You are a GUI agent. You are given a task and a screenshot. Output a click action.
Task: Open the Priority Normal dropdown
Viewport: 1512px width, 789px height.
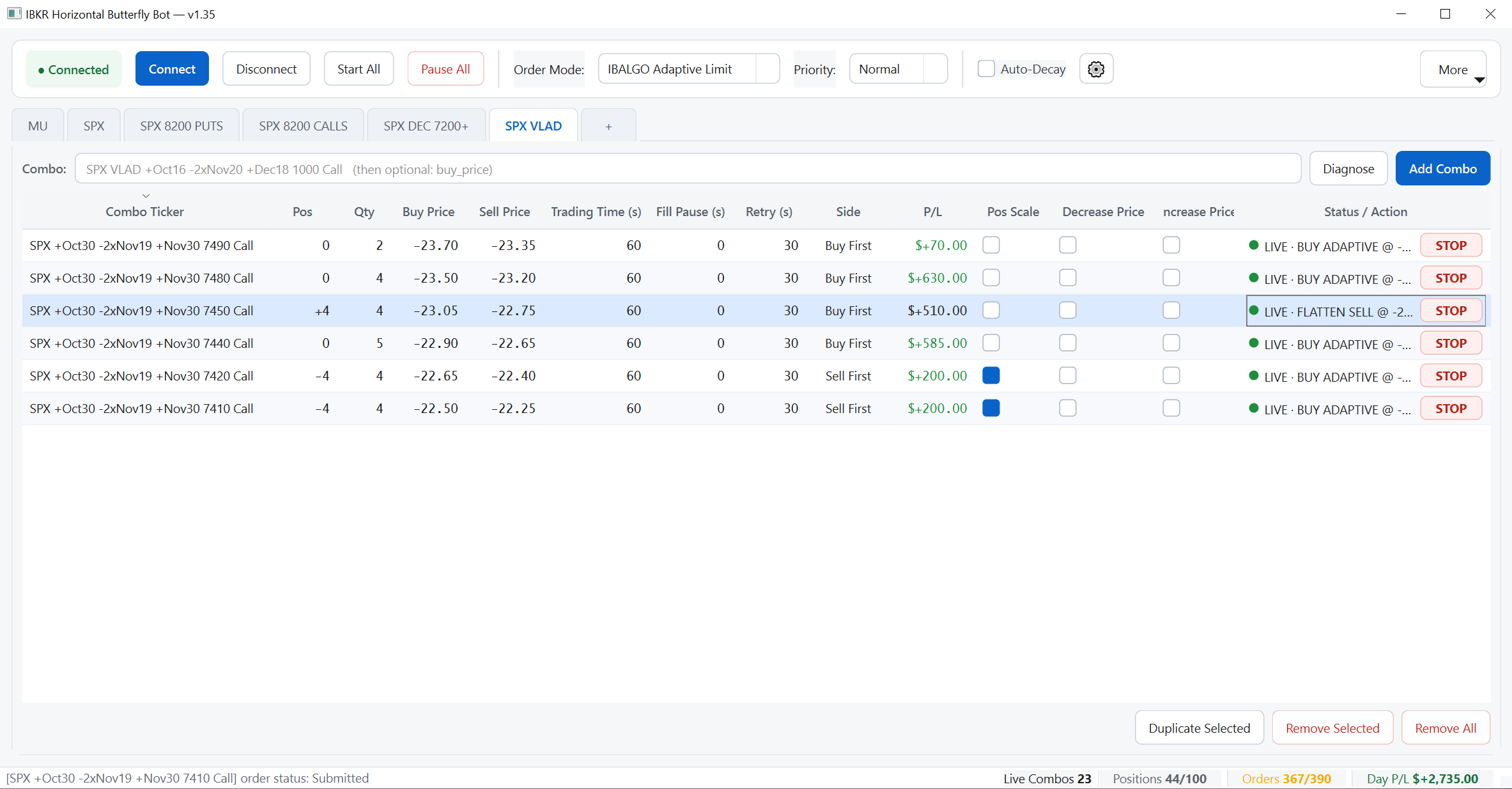click(x=898, y=69)
